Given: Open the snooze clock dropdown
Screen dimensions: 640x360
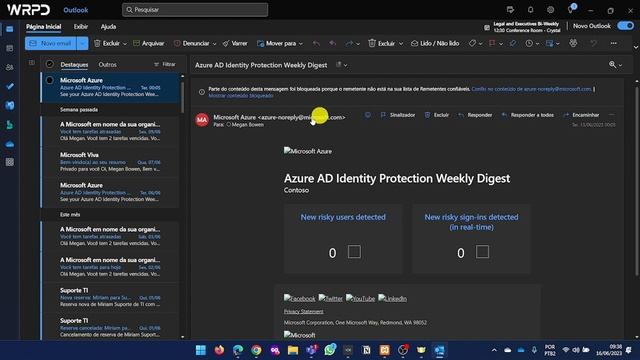Looking at the screenshot, I should [537, 44].
